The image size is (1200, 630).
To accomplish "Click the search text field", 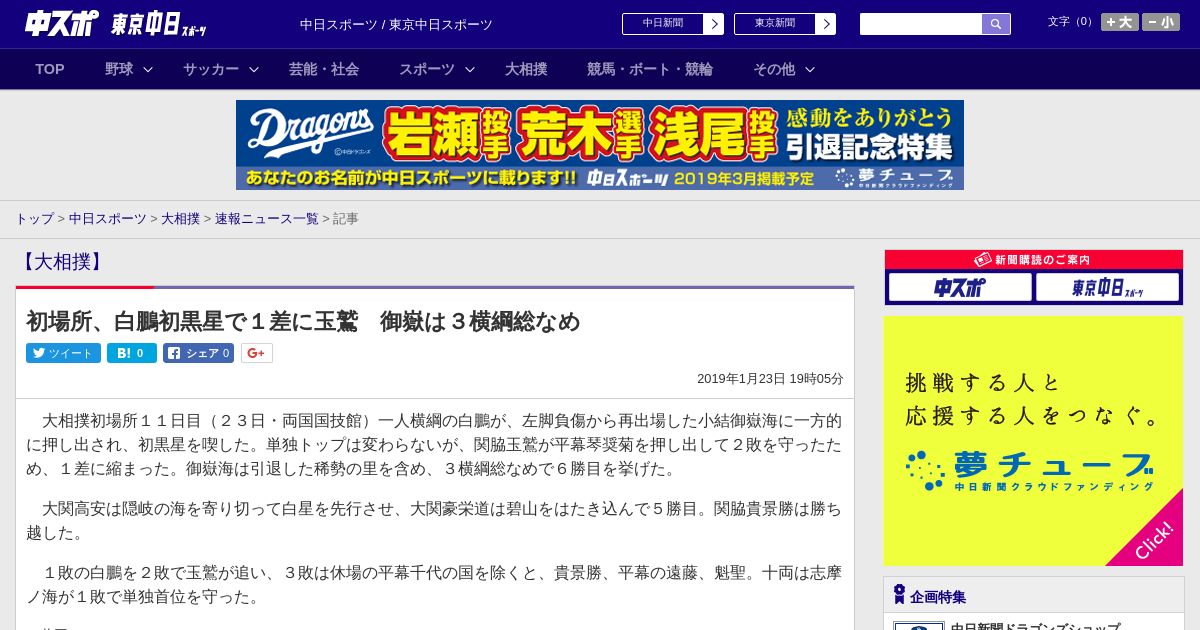I will [921, 24].
